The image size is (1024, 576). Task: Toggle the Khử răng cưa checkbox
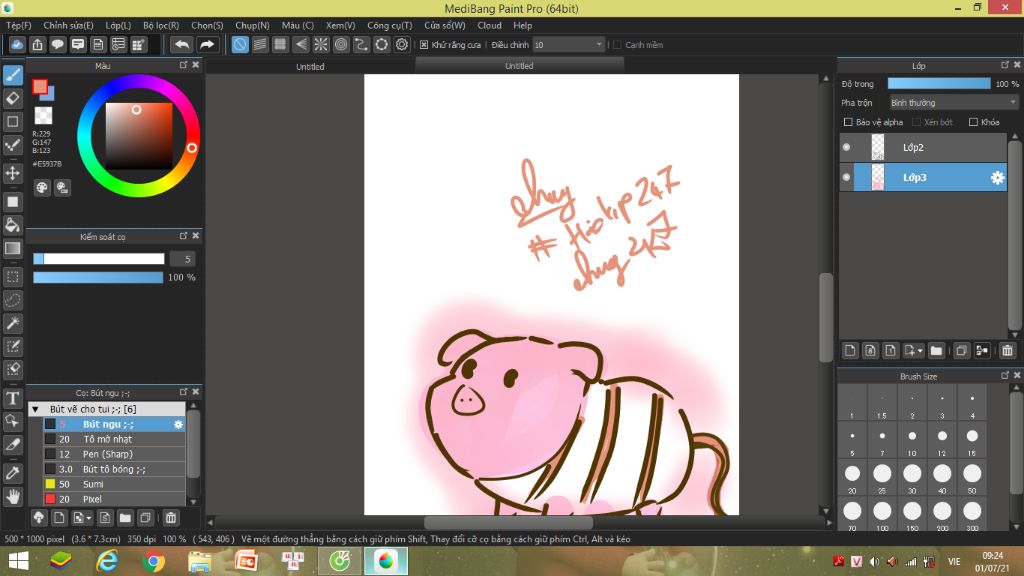(424, 45)
